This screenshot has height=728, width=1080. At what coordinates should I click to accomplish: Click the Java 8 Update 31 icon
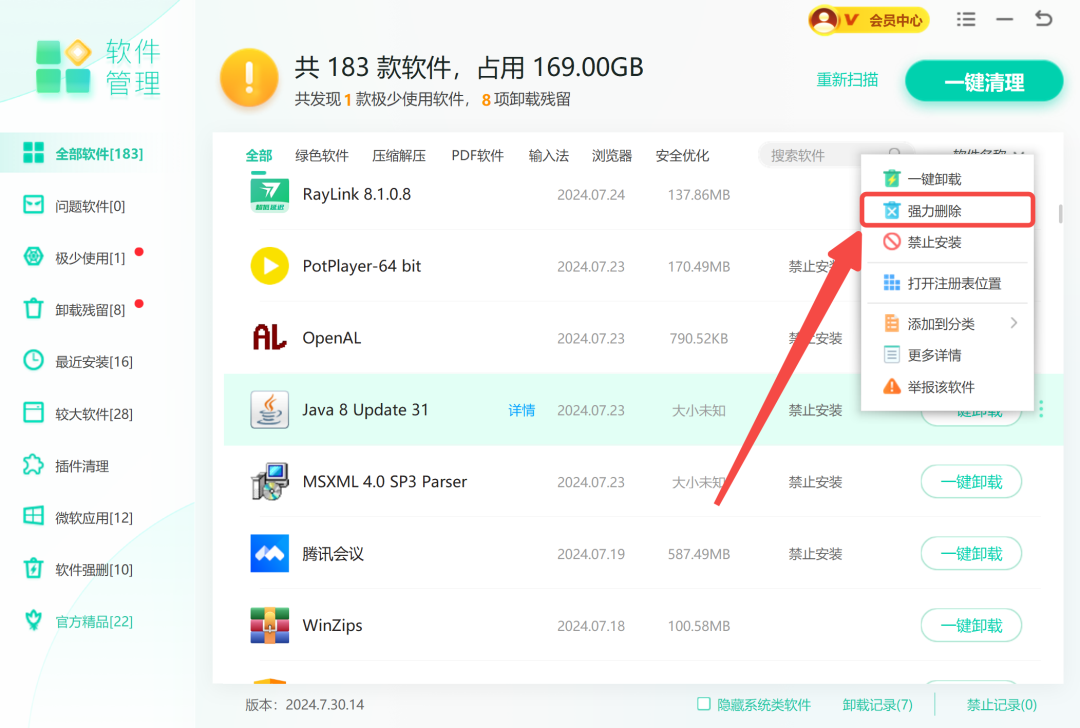(x=269, y=410)
